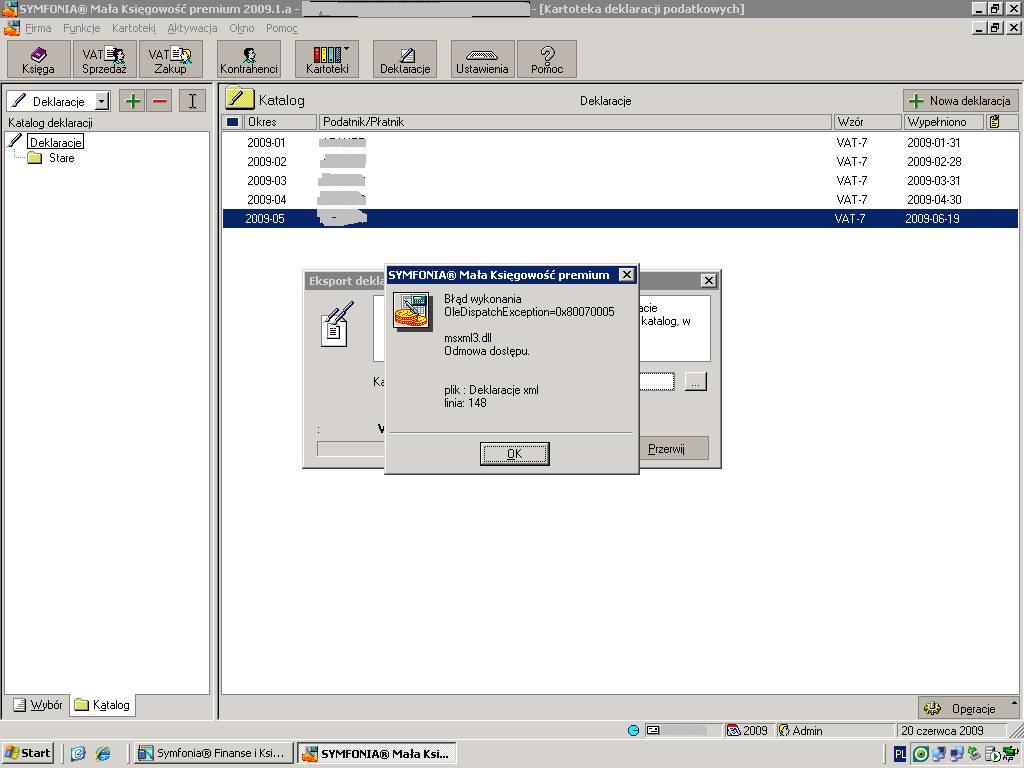The height and width of the screenshot is (768, 1024).
Task: Switch to the Wybór tab
Action: (39, 705)
